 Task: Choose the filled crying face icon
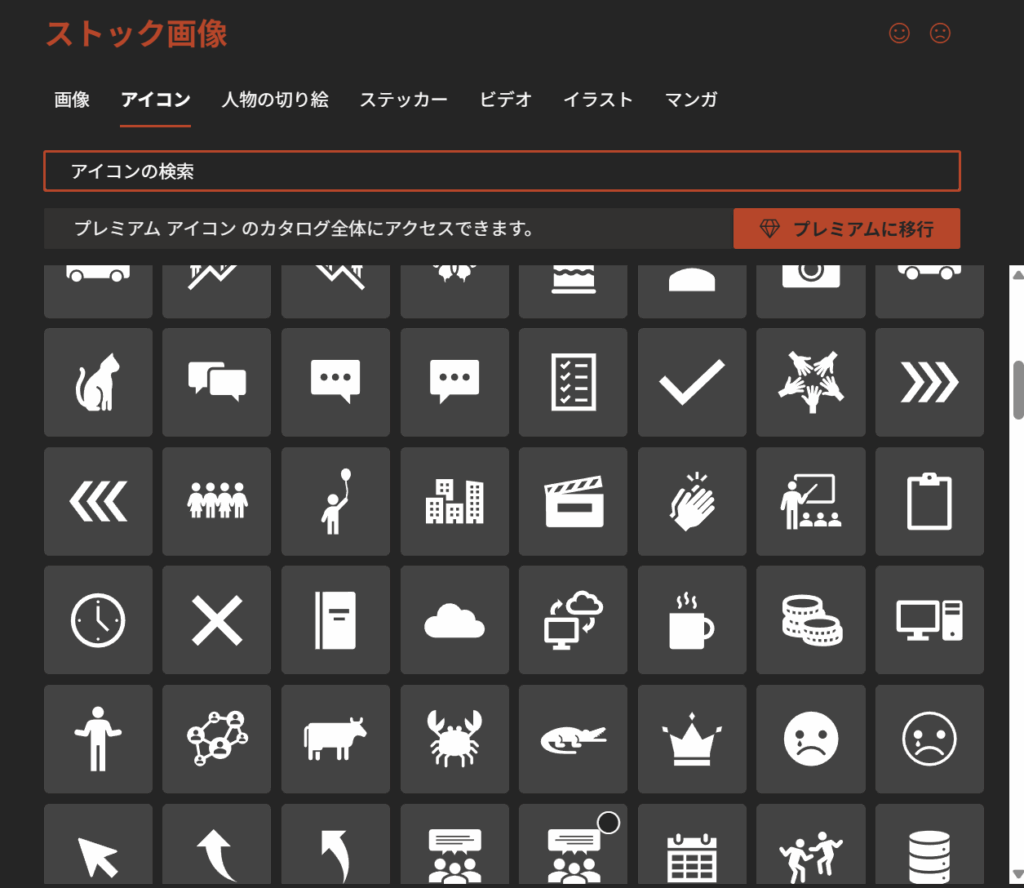click(x=811, y=739)
